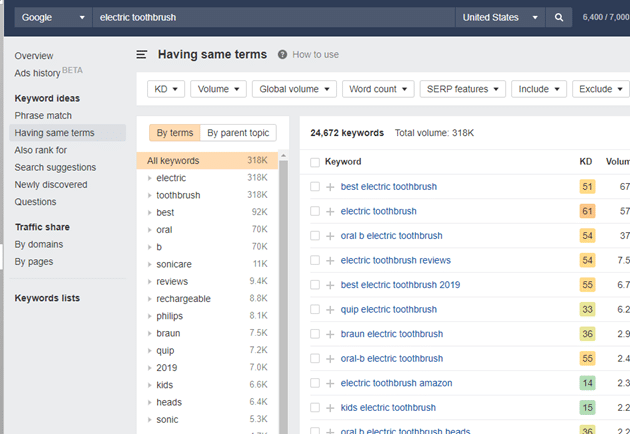This screenshot has height=434, width=630.
Task: Expand the 'electric' term group
Action: pyautogui.click(x=149, y=178)
